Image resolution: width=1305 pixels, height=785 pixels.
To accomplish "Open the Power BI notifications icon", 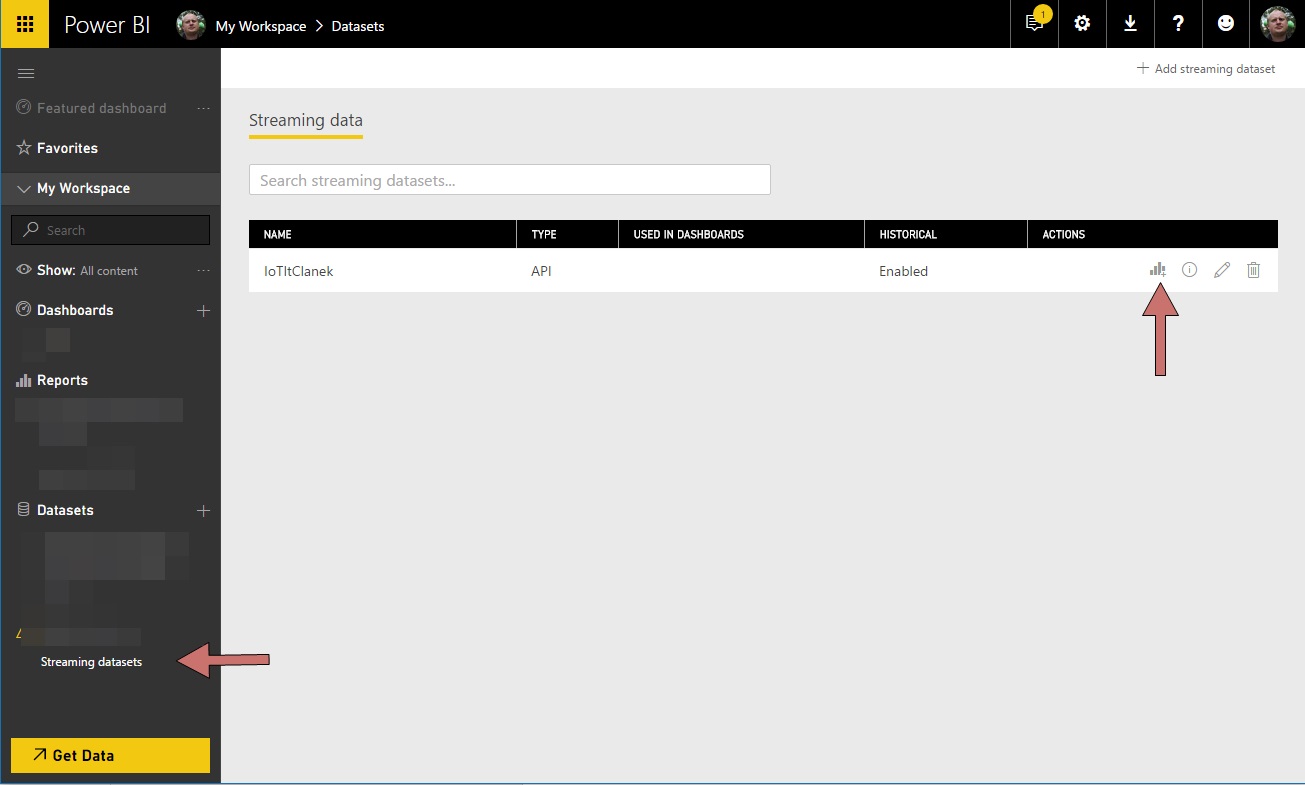I will click(1034, 24).
